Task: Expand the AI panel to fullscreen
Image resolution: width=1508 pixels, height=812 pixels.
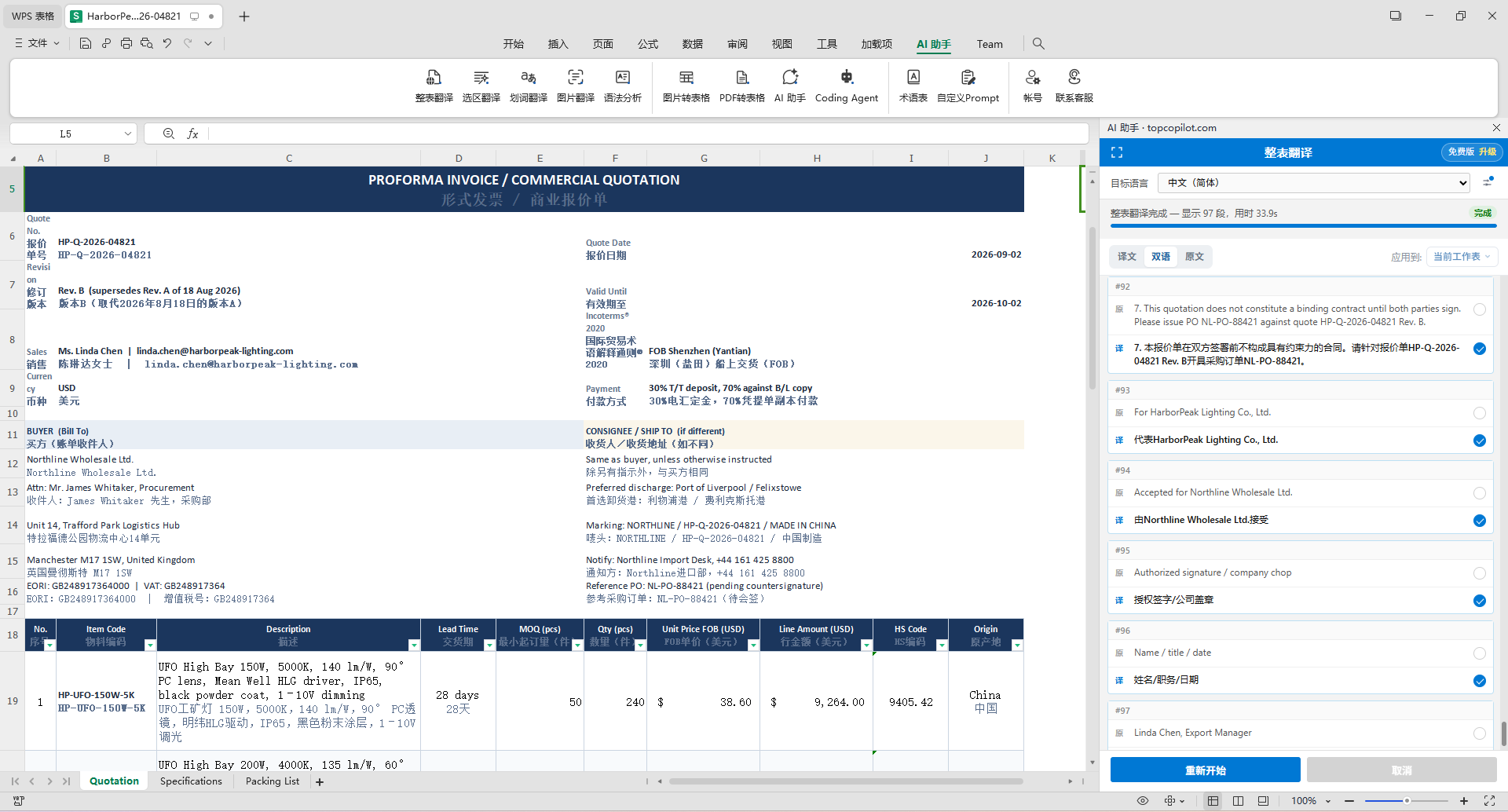Action: (1117, 152)
